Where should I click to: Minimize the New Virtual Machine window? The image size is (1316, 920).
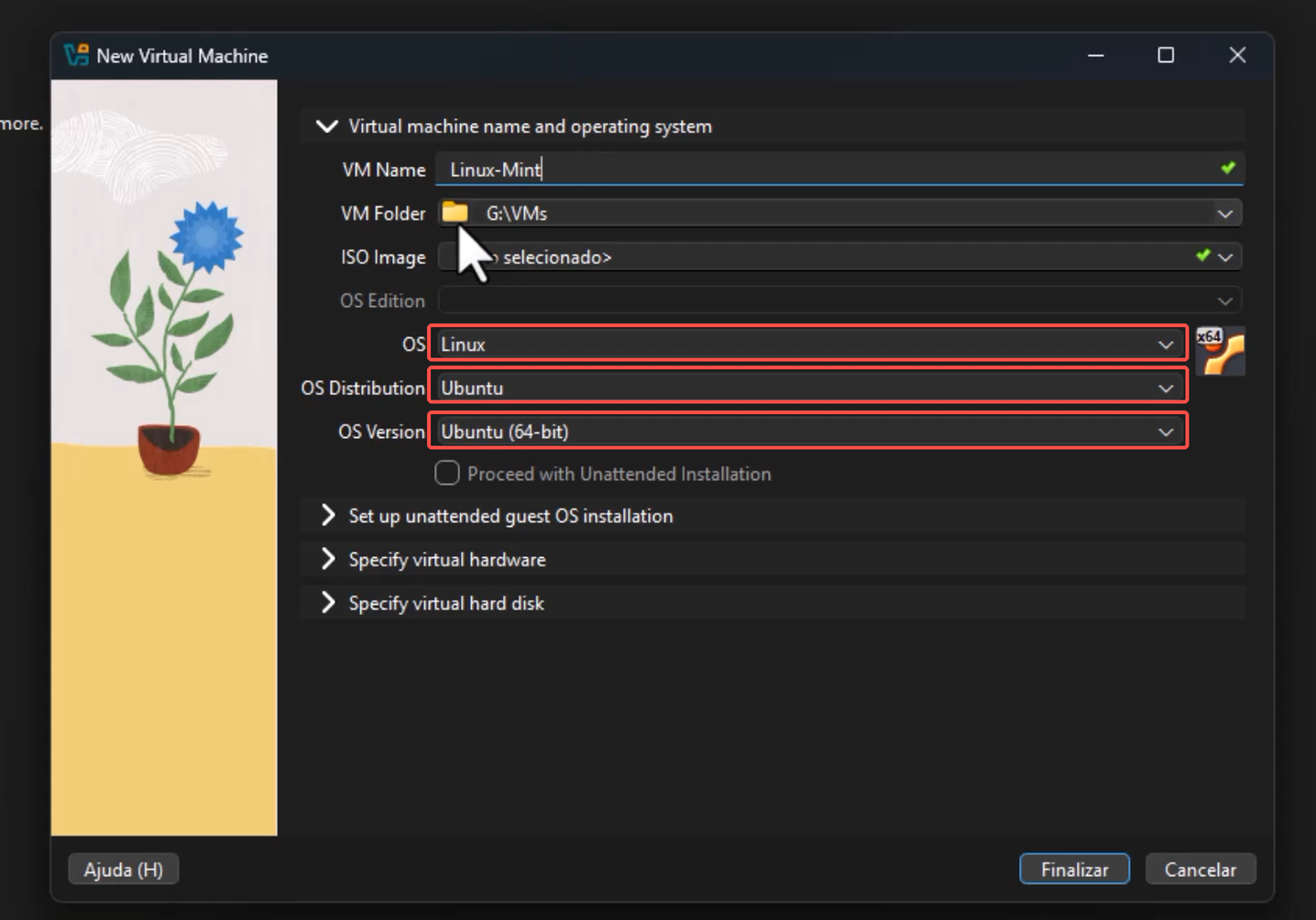(x=1096, y=55)
